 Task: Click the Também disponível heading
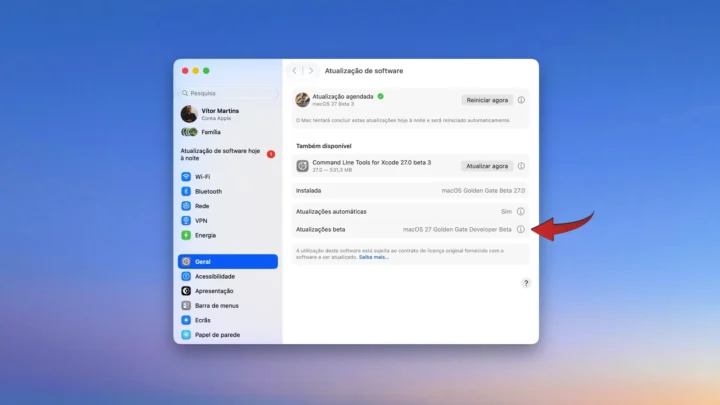(324, 146)
